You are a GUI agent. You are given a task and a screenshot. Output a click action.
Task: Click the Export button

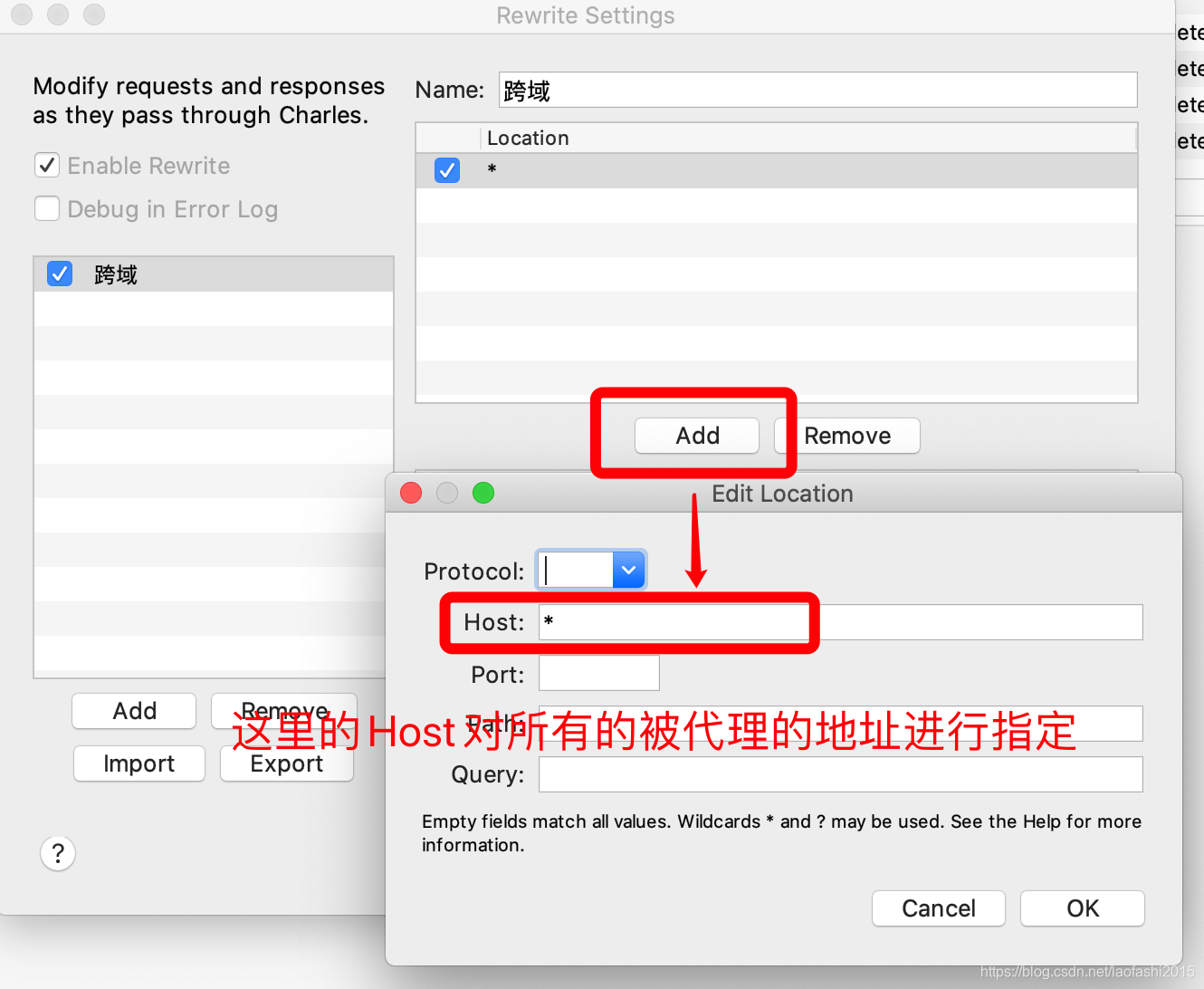tap(287, 763)
